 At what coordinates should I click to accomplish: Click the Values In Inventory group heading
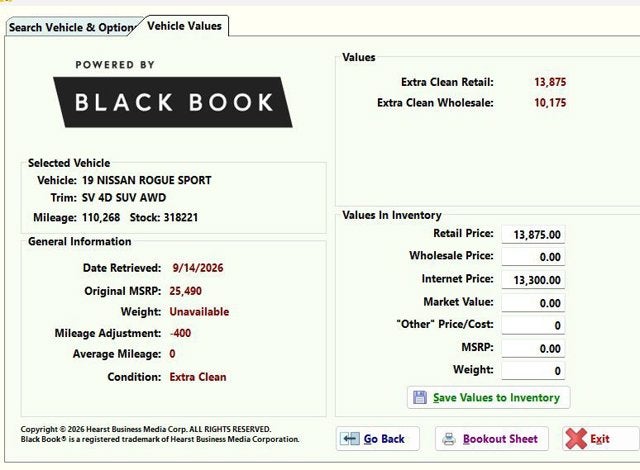click(x=392, y=215)
